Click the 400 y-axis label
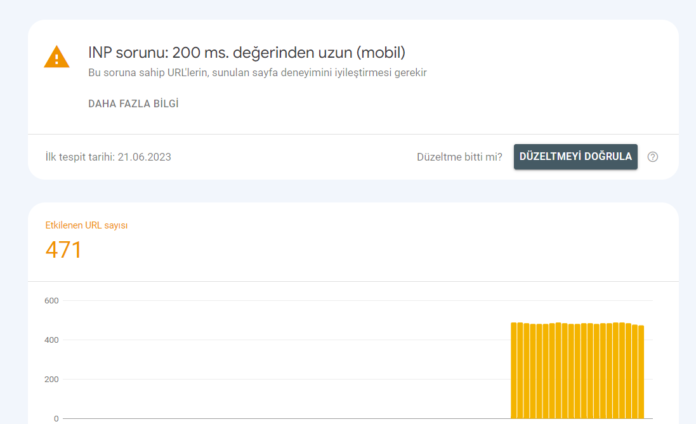The width and height of the screenshot is (696, 424). pyautogui.click(x=51, y=340)
